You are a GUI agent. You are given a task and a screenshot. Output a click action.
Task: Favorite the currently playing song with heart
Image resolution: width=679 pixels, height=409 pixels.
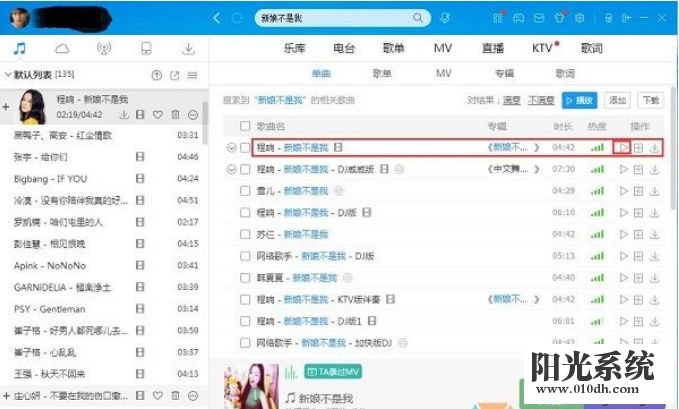pyautogui.click(x=158, y=115)
